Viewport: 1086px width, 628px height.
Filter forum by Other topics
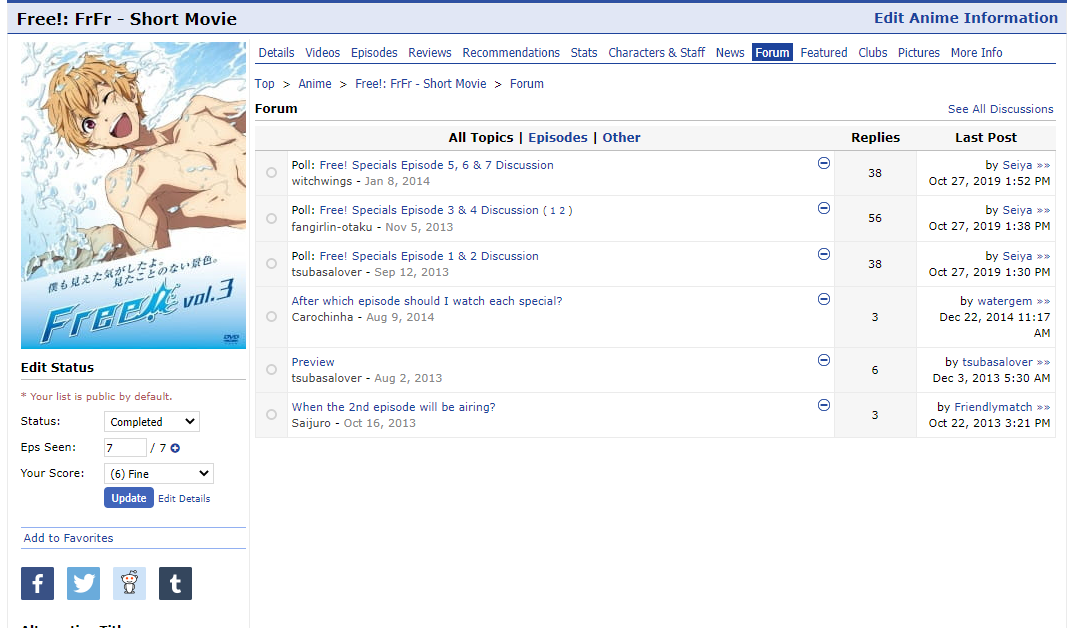click(x=621, y=137)
